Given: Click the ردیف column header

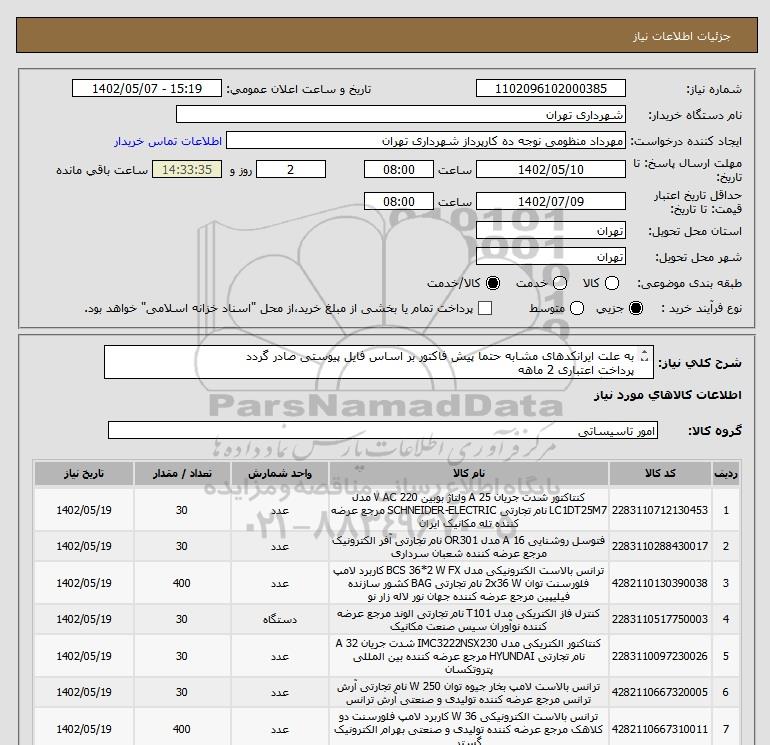Looking at the screenshot, I should point(726,473).
